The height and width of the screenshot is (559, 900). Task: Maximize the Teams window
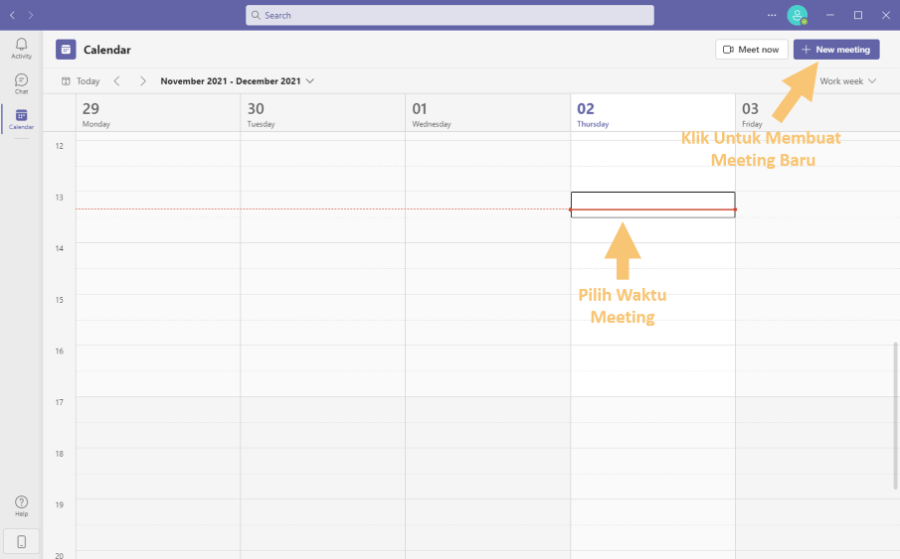click(x=858, y=15)
